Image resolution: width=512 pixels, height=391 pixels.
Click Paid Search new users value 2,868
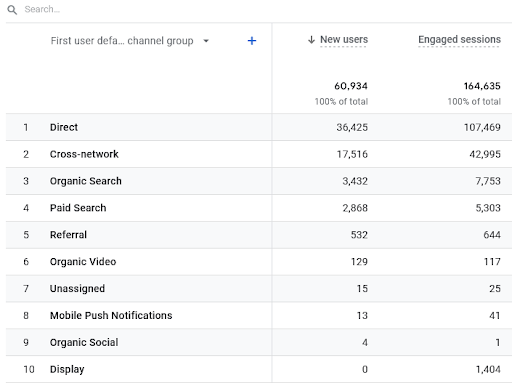pyautogui.click(x=355, y=208)
